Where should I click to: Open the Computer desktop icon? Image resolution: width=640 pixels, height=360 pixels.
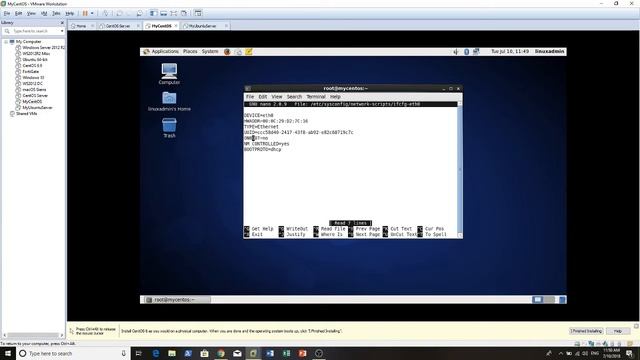(169, 74)
